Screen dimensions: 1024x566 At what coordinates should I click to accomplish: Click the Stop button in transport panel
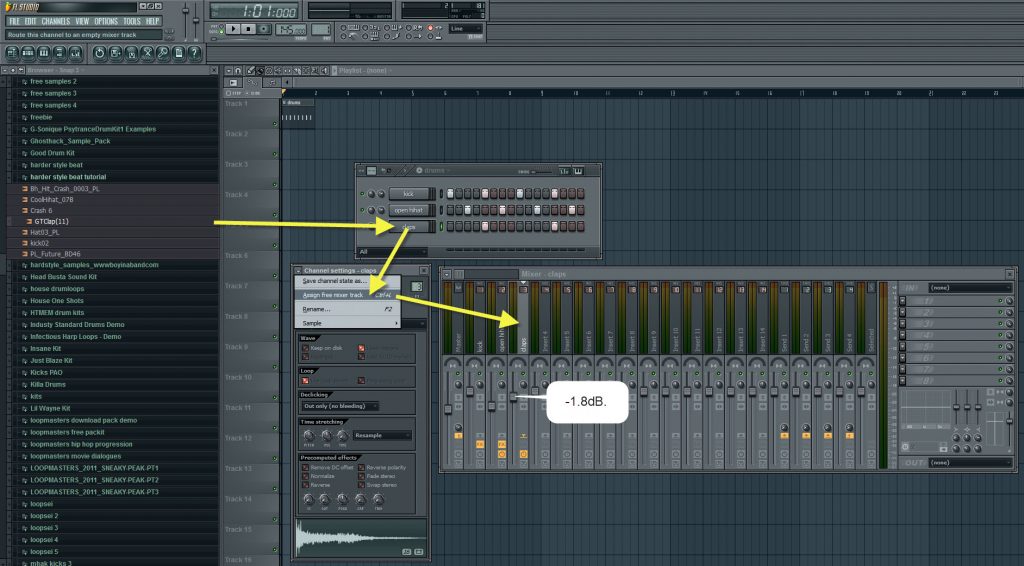(248, 29)
